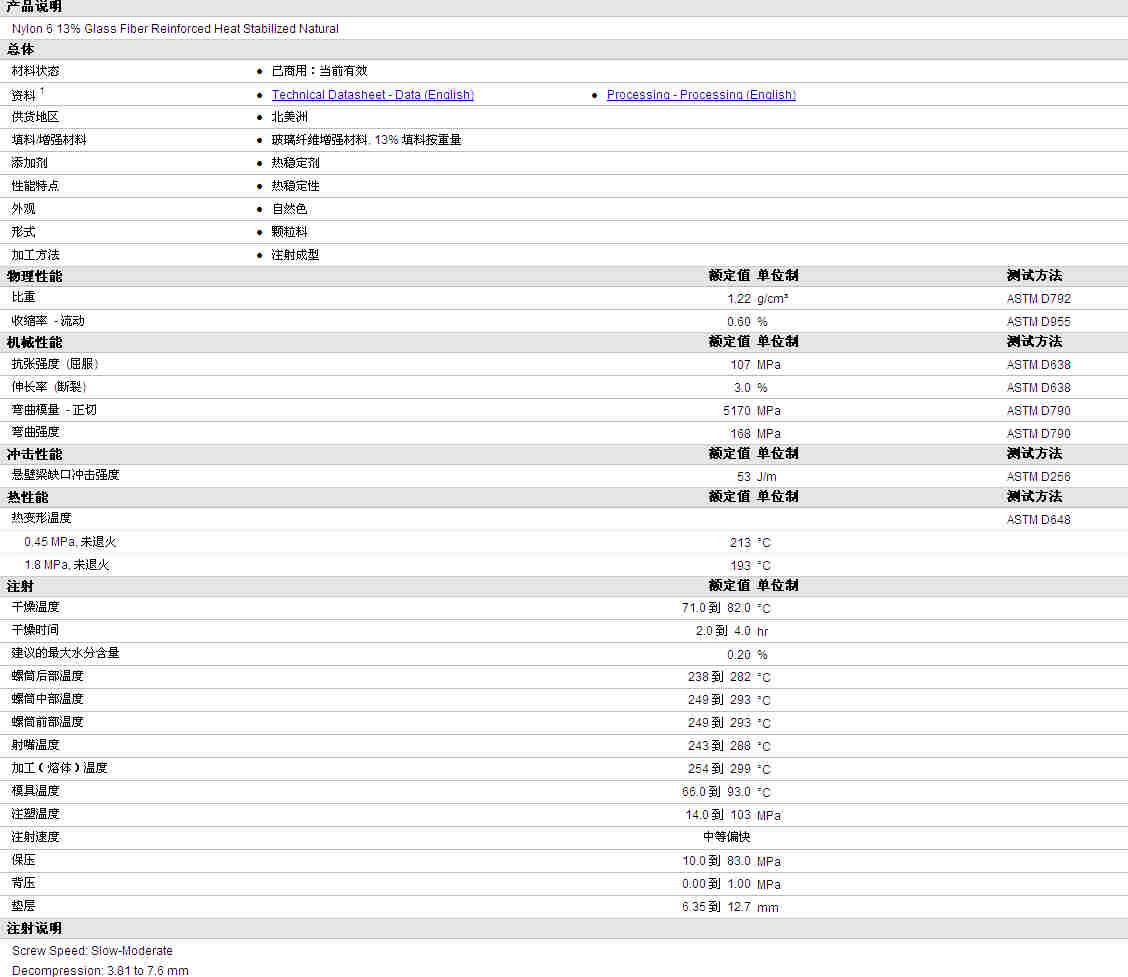Image resolution: width=1128 pixels, height=977 pixels.
Task: Select the injection pressure '14.0 到 103'
Action: [x=718, y=815]
